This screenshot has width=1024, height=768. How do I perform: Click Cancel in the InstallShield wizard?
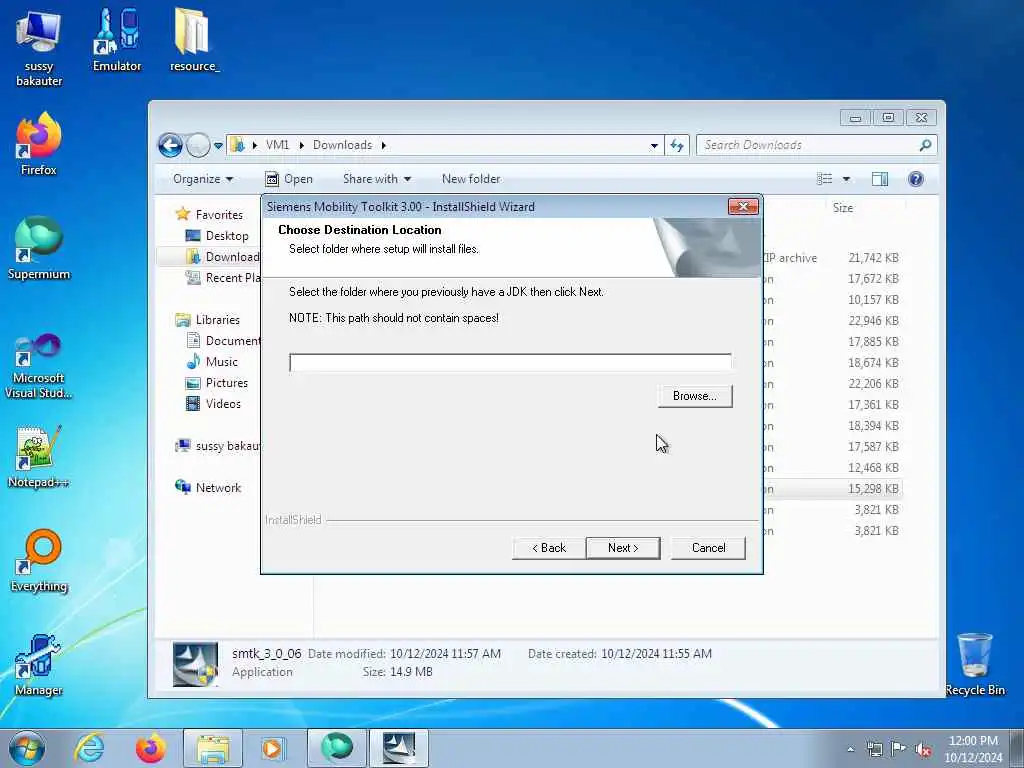coord(708,548)
